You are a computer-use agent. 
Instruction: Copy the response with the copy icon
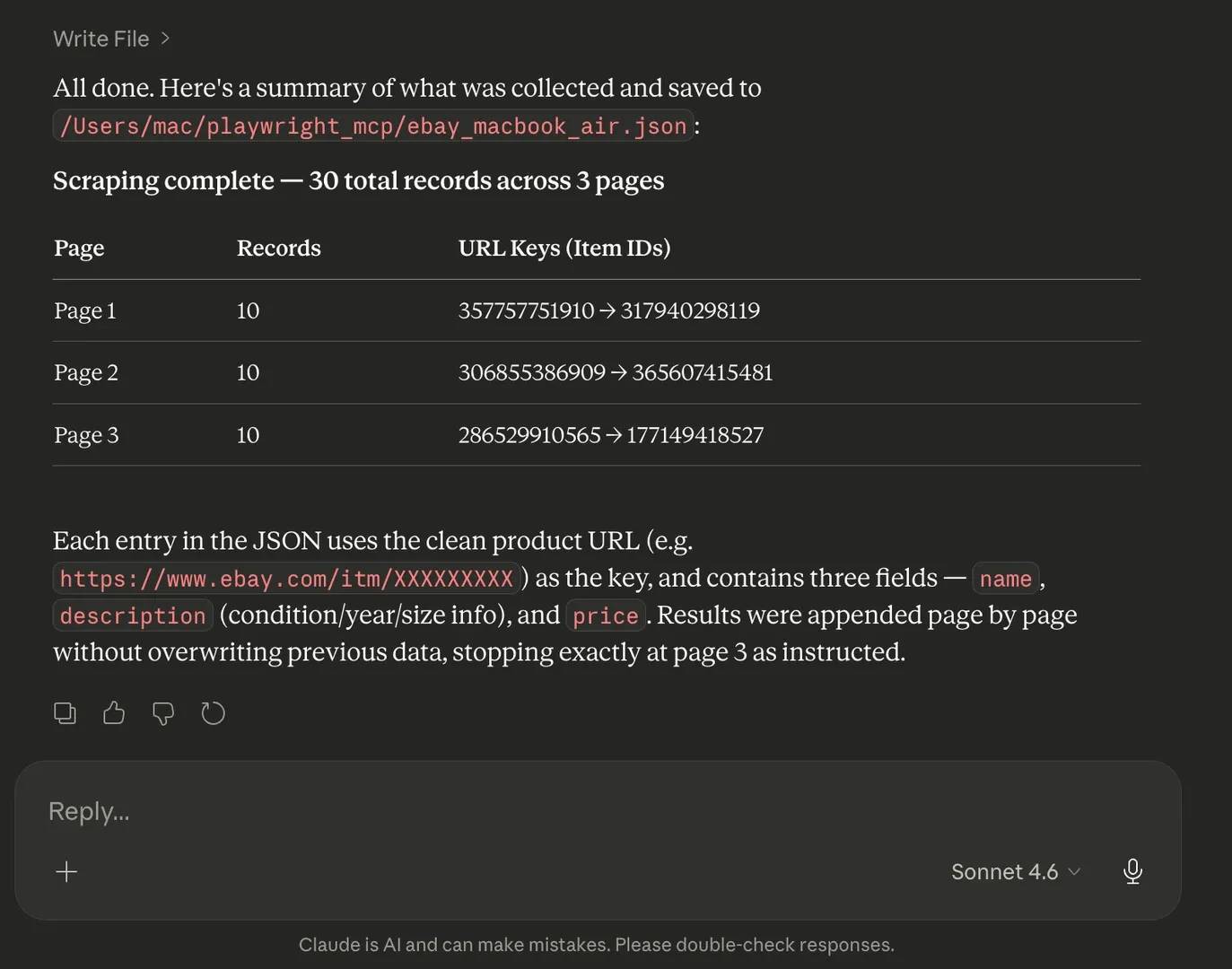pyautogui.click(x=65, y=713)
